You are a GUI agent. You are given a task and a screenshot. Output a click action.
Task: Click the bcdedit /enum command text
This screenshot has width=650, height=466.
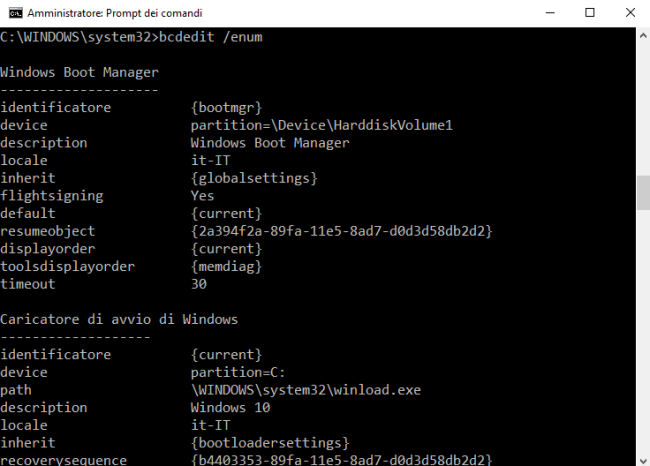click(x=211, y=37)
